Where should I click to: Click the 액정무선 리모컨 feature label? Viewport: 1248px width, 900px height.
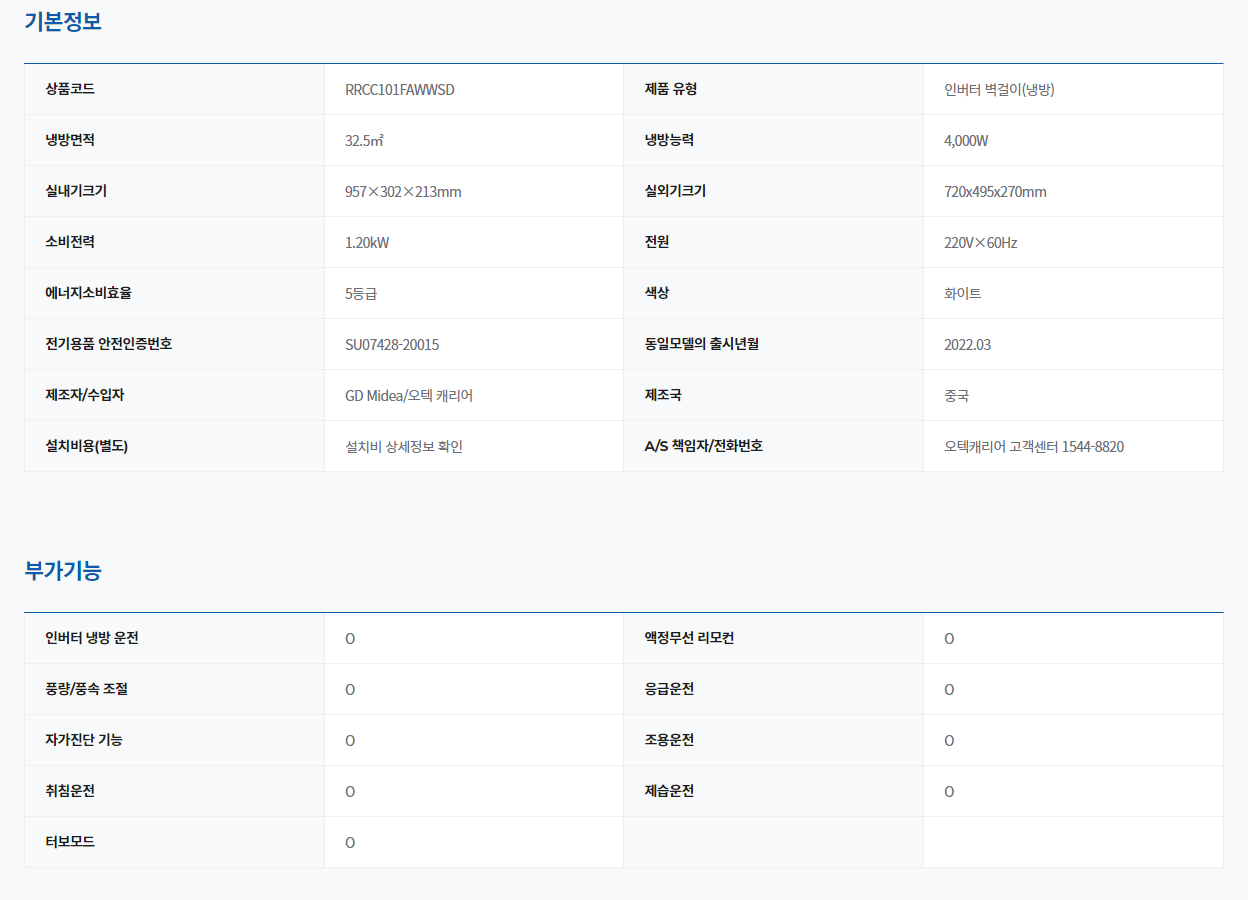(x=689, y=638)
